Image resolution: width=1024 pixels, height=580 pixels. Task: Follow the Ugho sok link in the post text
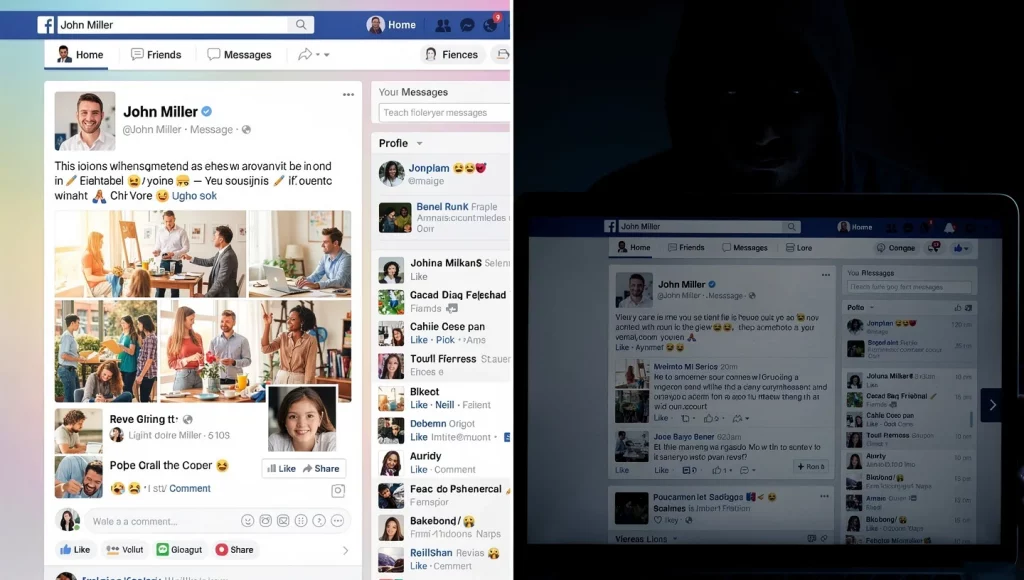(x=194, y=195)
